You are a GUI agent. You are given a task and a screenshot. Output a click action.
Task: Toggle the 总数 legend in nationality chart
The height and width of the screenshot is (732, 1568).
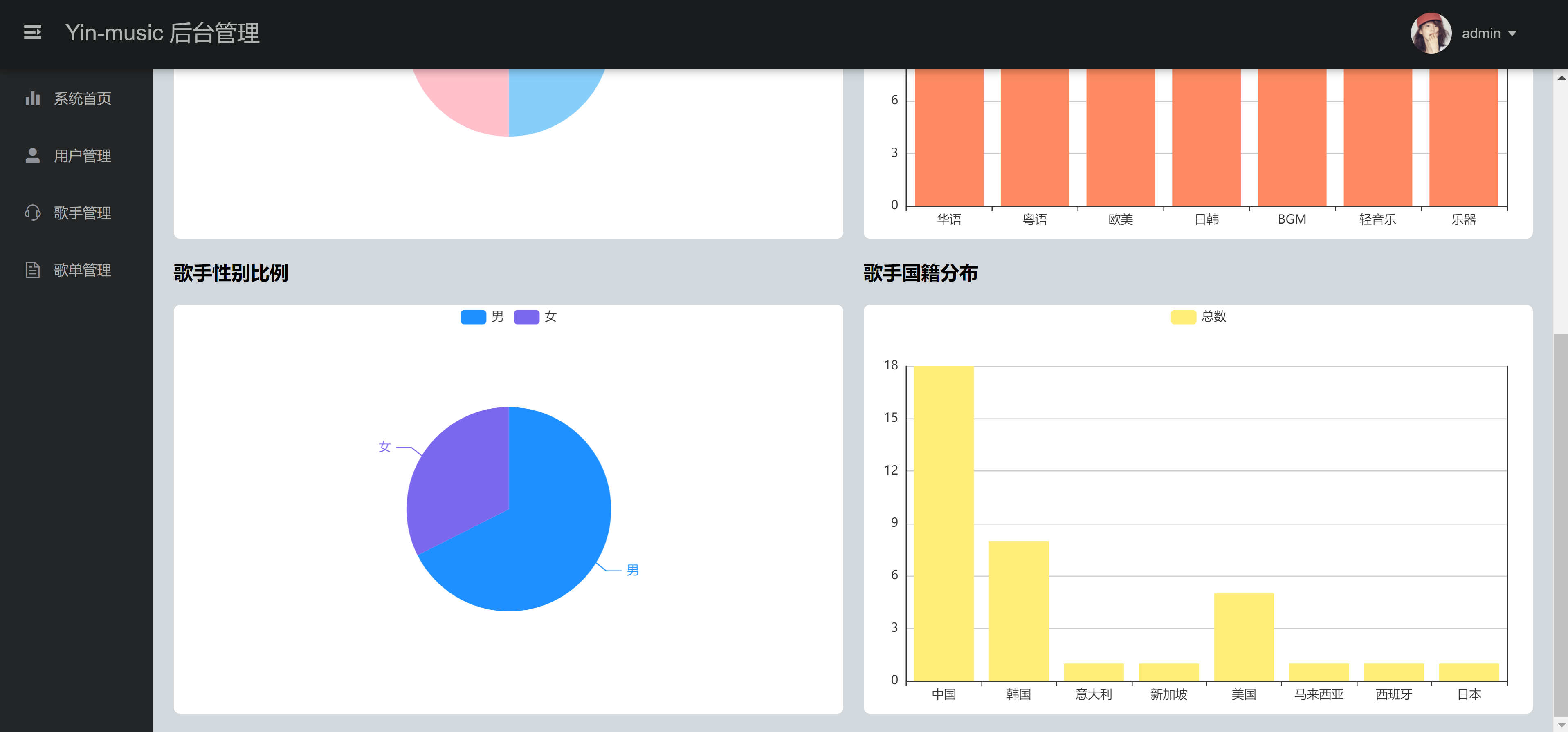(x=1199, y=317)
